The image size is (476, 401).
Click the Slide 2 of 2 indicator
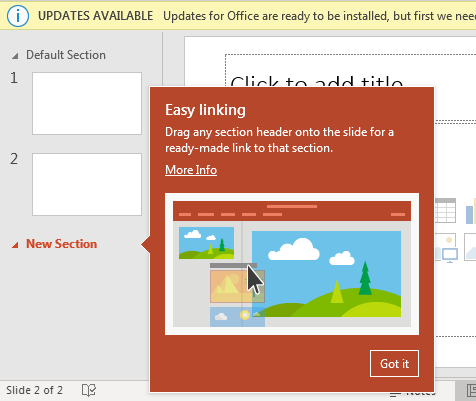pyautogui.click(x=34, y=390)
